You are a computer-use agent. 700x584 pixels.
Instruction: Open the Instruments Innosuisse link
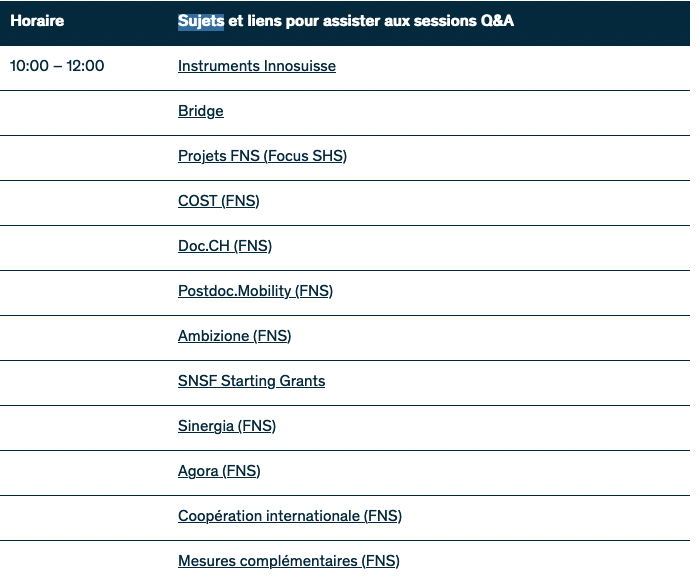(x=257, y=66)
